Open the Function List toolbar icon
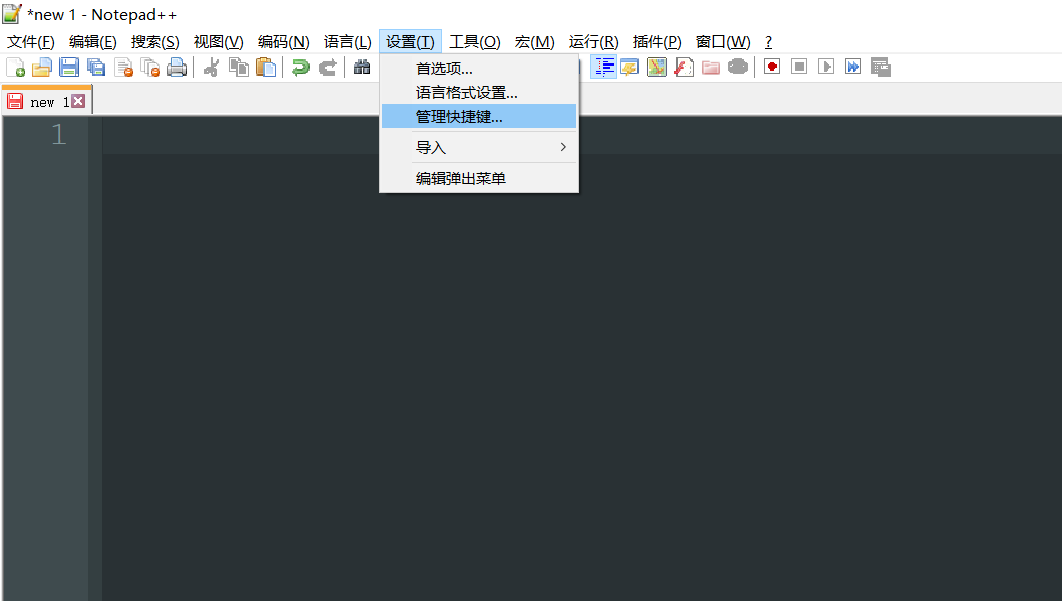This screenshot has height=601, width=1062. tap(684, 67)
